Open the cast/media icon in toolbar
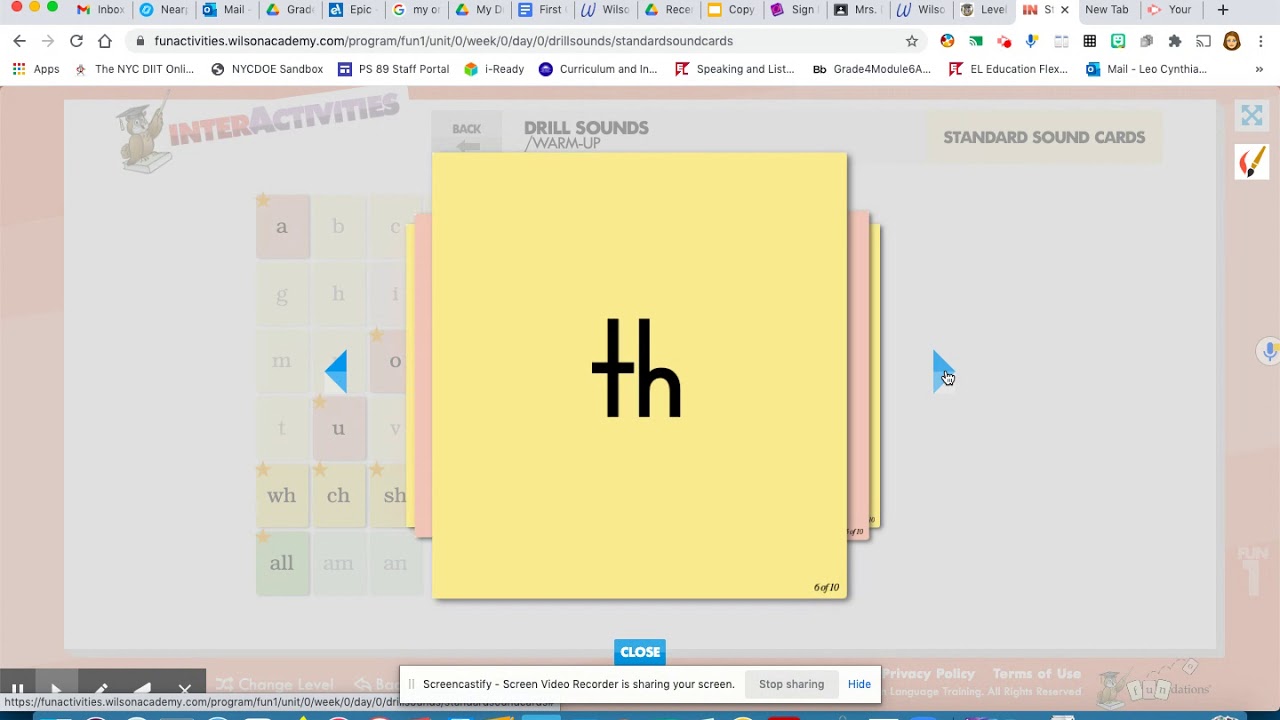The height and width of the screenshot is (720, 1280). tap(1204, 41)
